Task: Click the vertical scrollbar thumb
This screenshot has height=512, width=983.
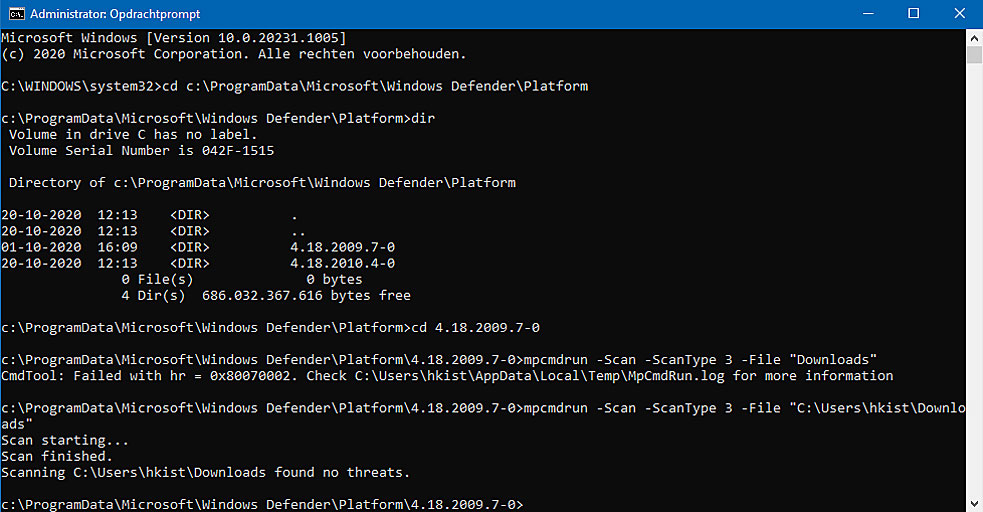Action: (x=974, y=55)
